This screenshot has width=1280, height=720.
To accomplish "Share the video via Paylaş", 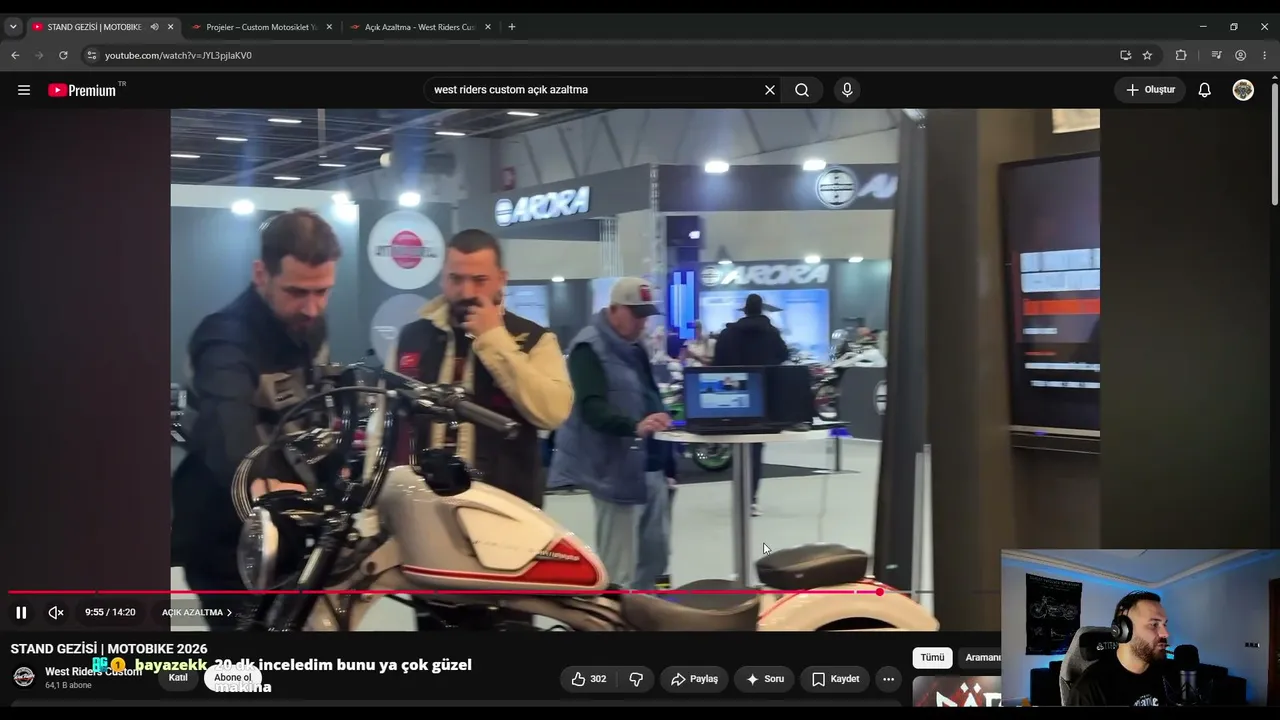I will [694, 679].
